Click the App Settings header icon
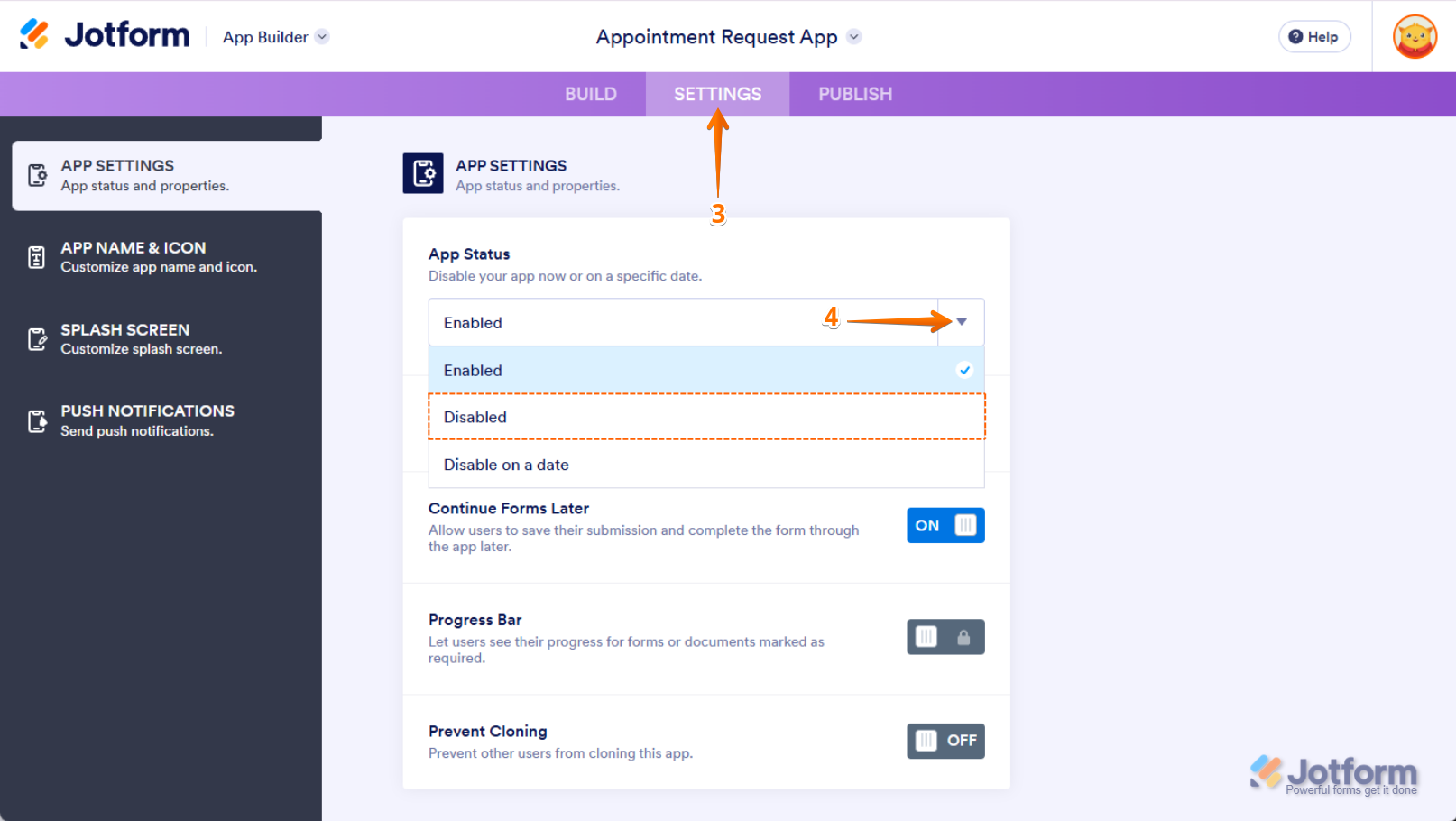This screenshot has width=1456, height=821. pyautogui.click(x=422, y=173)
